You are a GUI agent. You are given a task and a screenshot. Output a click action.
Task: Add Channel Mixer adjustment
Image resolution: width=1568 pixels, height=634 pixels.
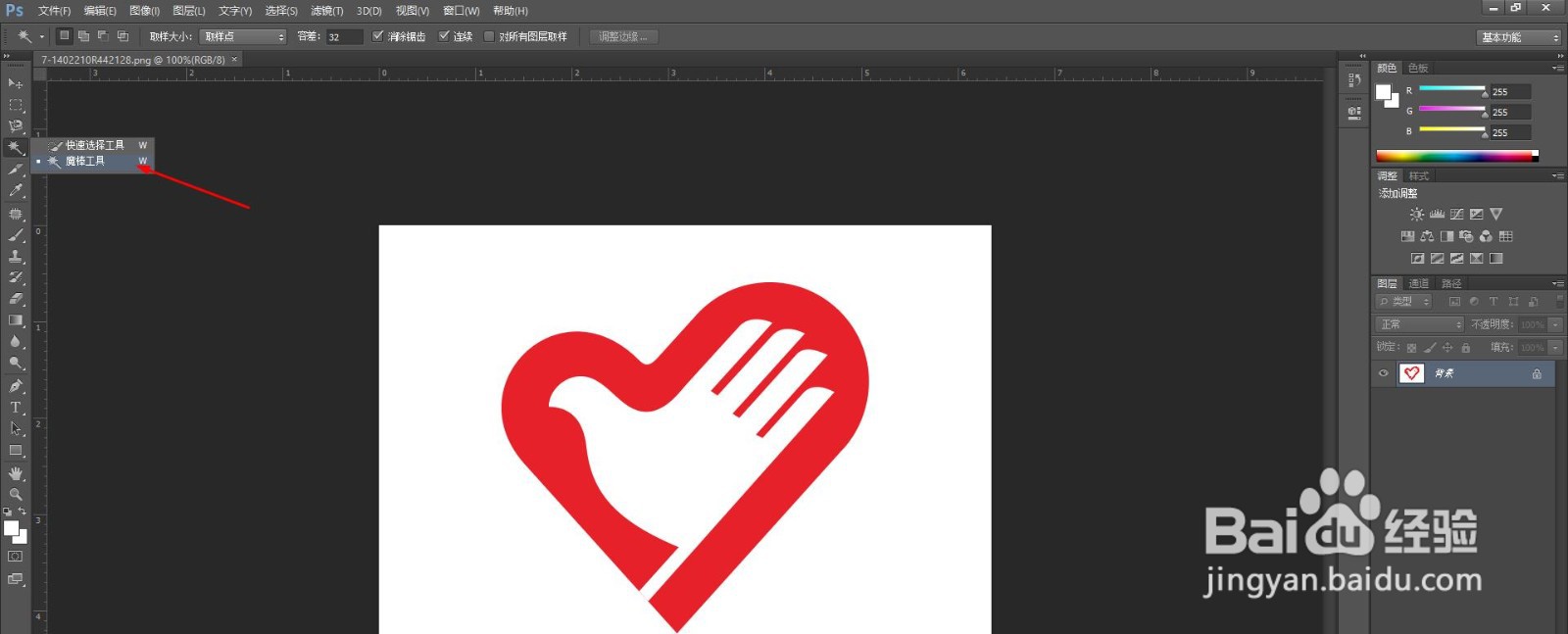1486,236
